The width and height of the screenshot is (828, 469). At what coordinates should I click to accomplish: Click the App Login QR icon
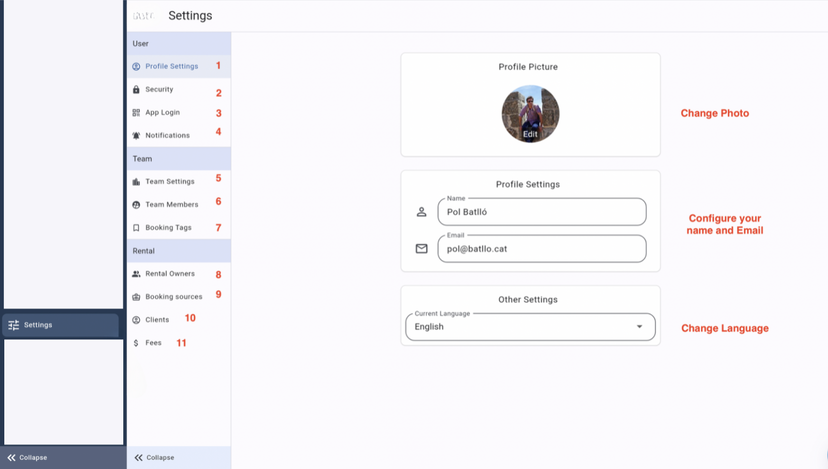(x=136, y=113)
